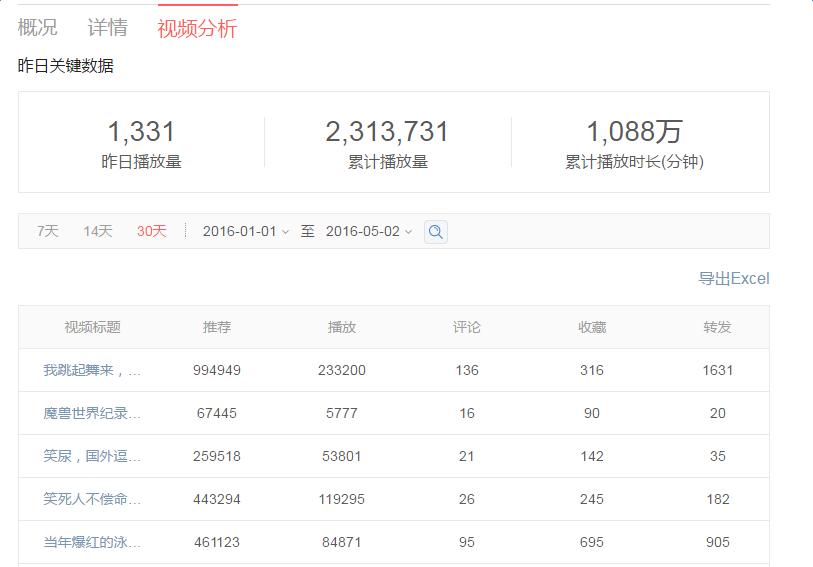The height and width of the screenshot is (567, 813).
Task: Click favorites value 245
Action: pyautogui.click(x=592, y=499)
